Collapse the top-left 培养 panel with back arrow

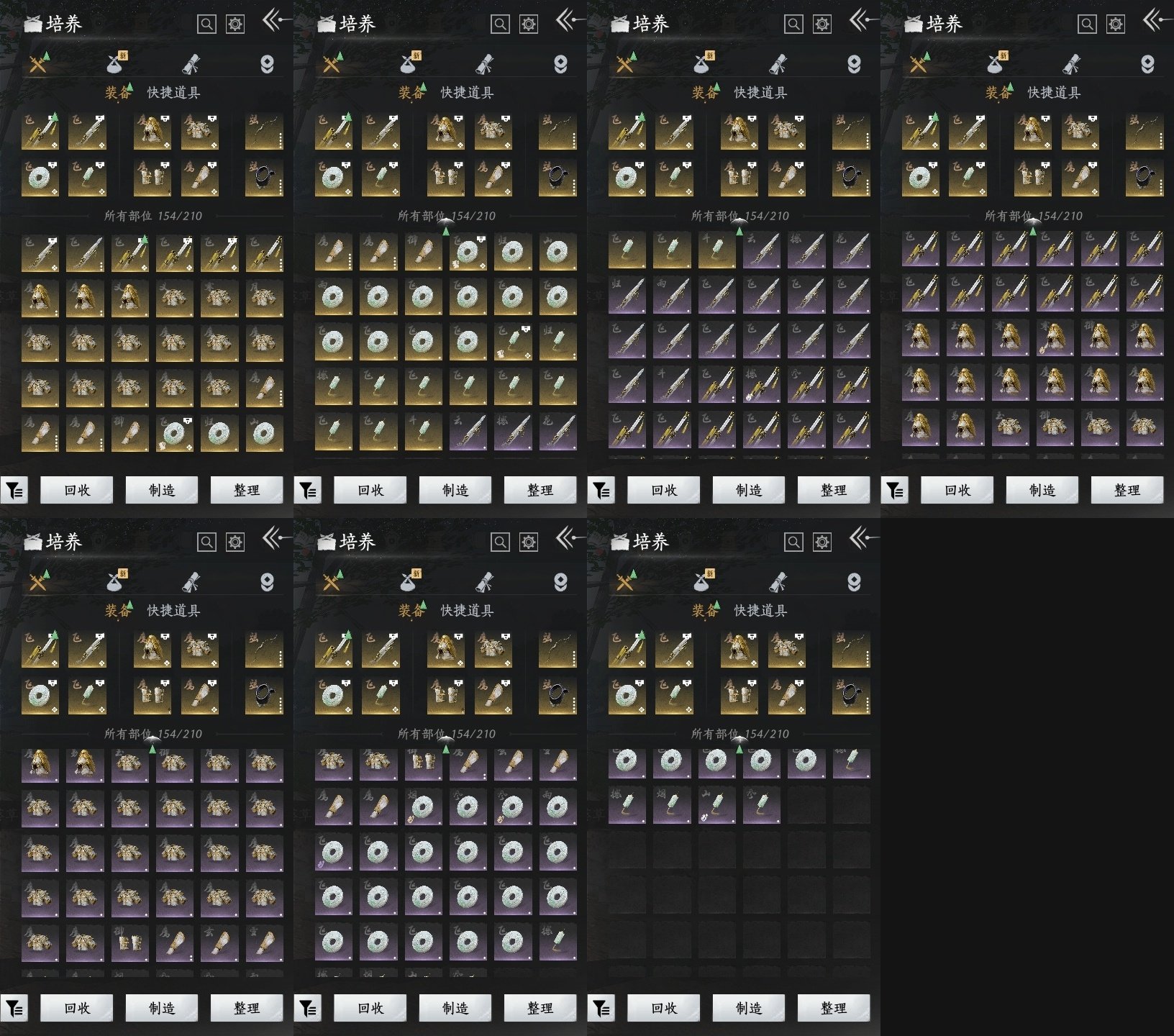tap(276, 20)
